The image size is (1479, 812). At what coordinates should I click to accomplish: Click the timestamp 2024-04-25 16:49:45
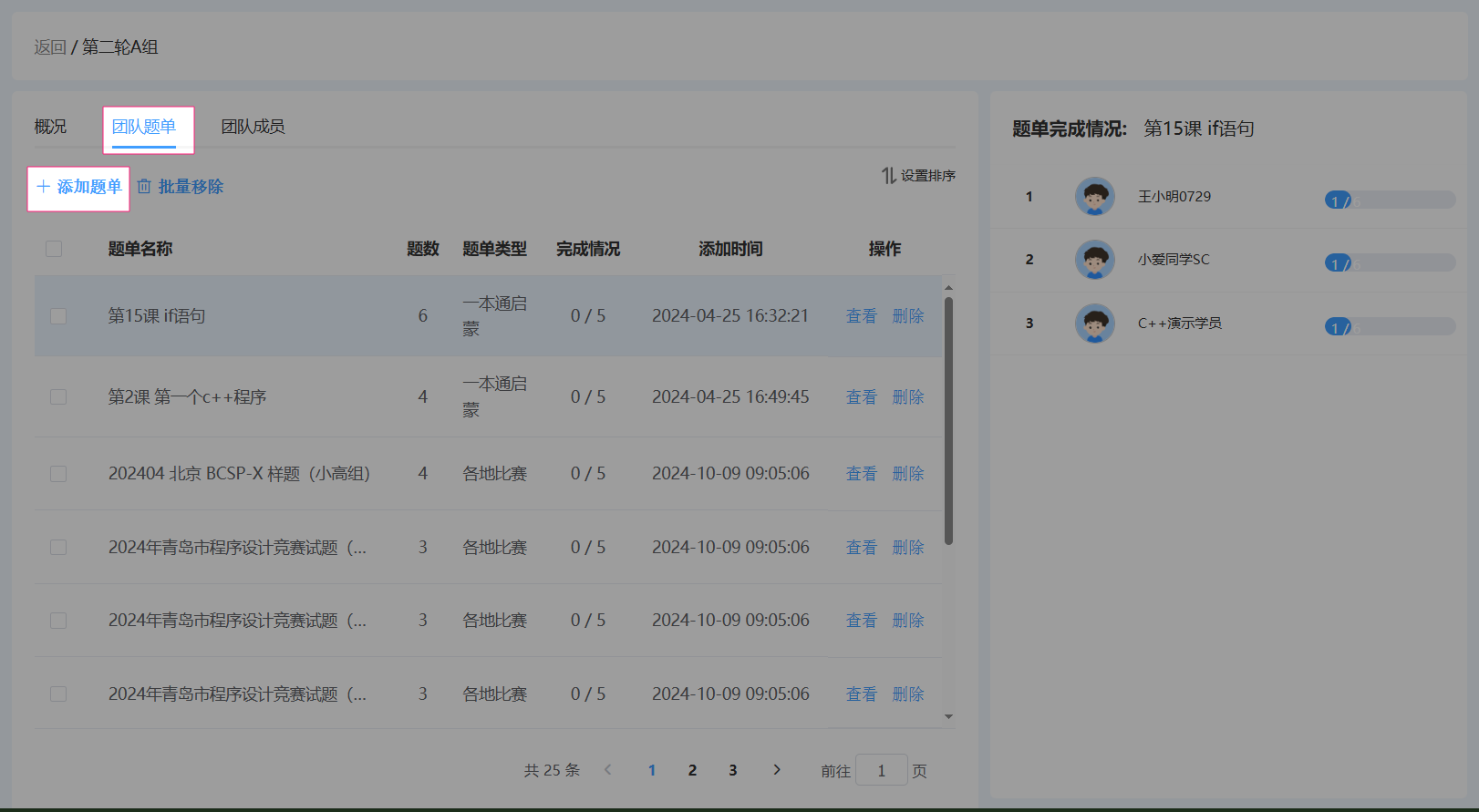coord(730,397)
